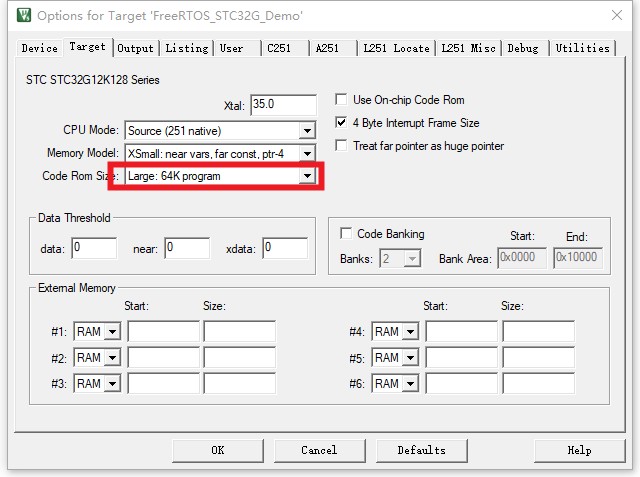640x477 pixels.
Task: Click External Memory #6 Size field
Action: coord(539,384)
